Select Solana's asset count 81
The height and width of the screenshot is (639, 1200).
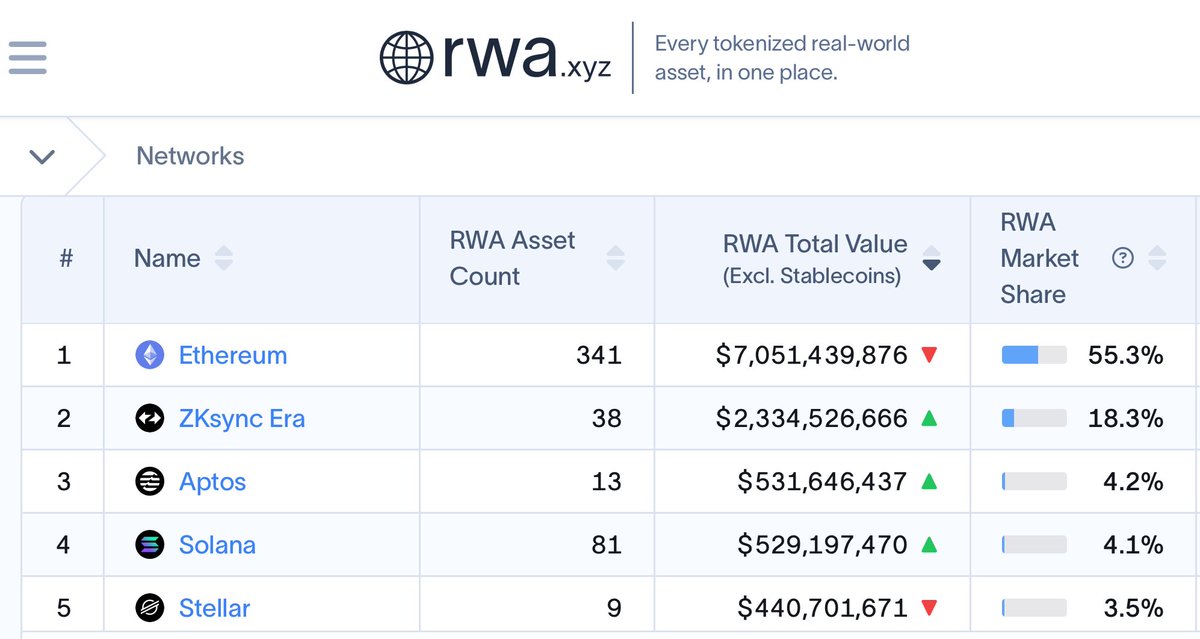click(x=607, y=544)
